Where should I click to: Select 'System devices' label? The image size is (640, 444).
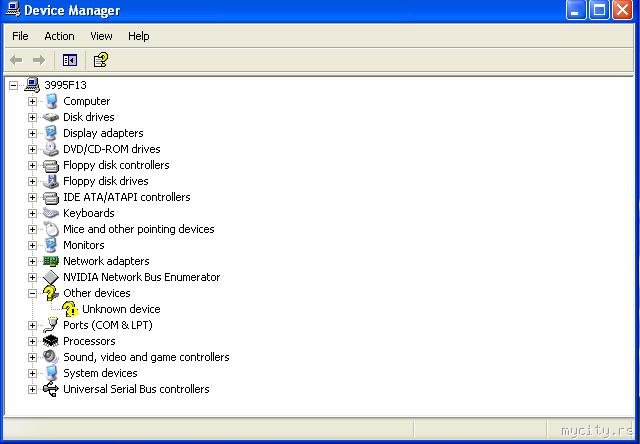(x=100, y=373)
